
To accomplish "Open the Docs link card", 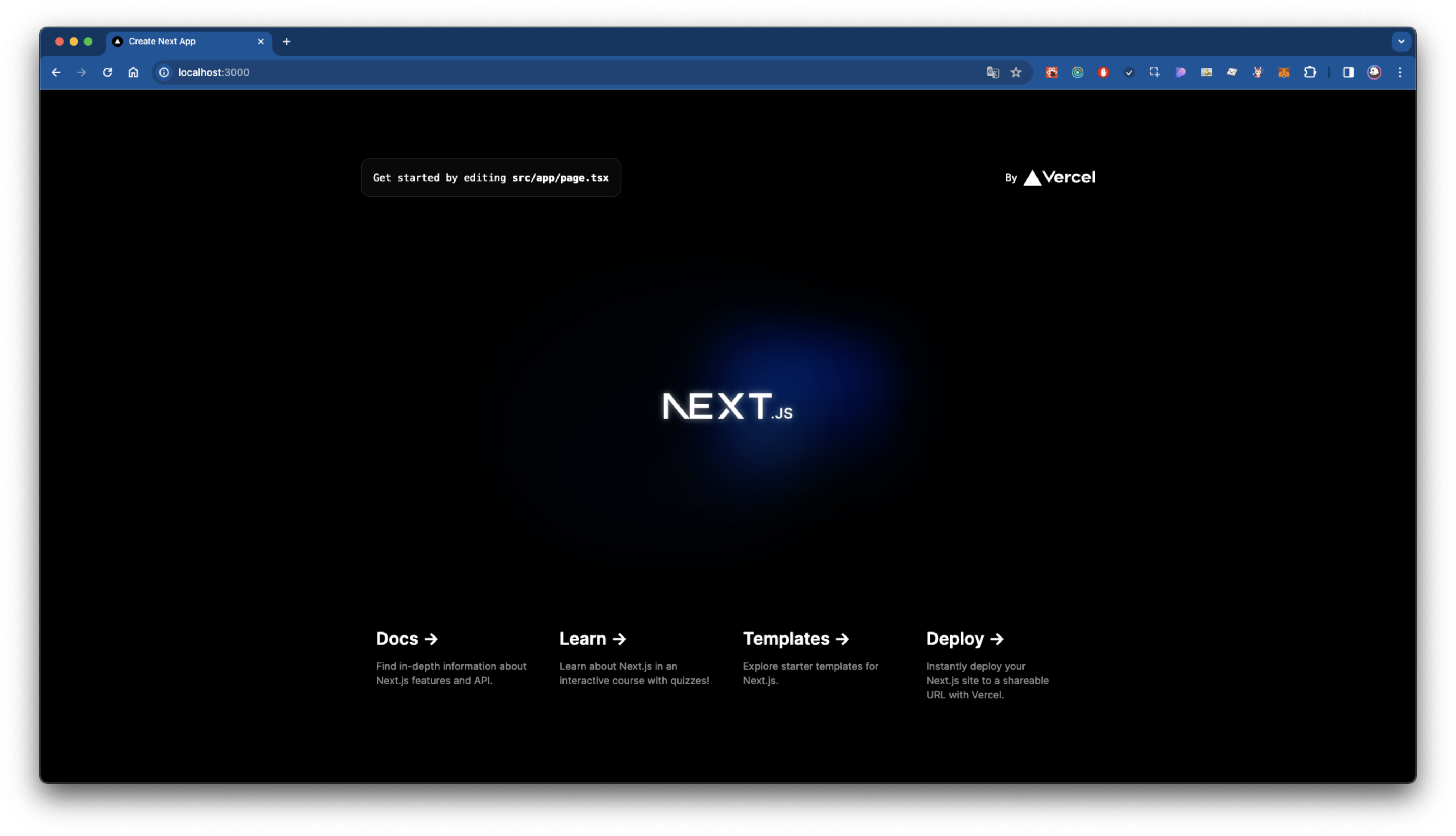I will point(453,658).
